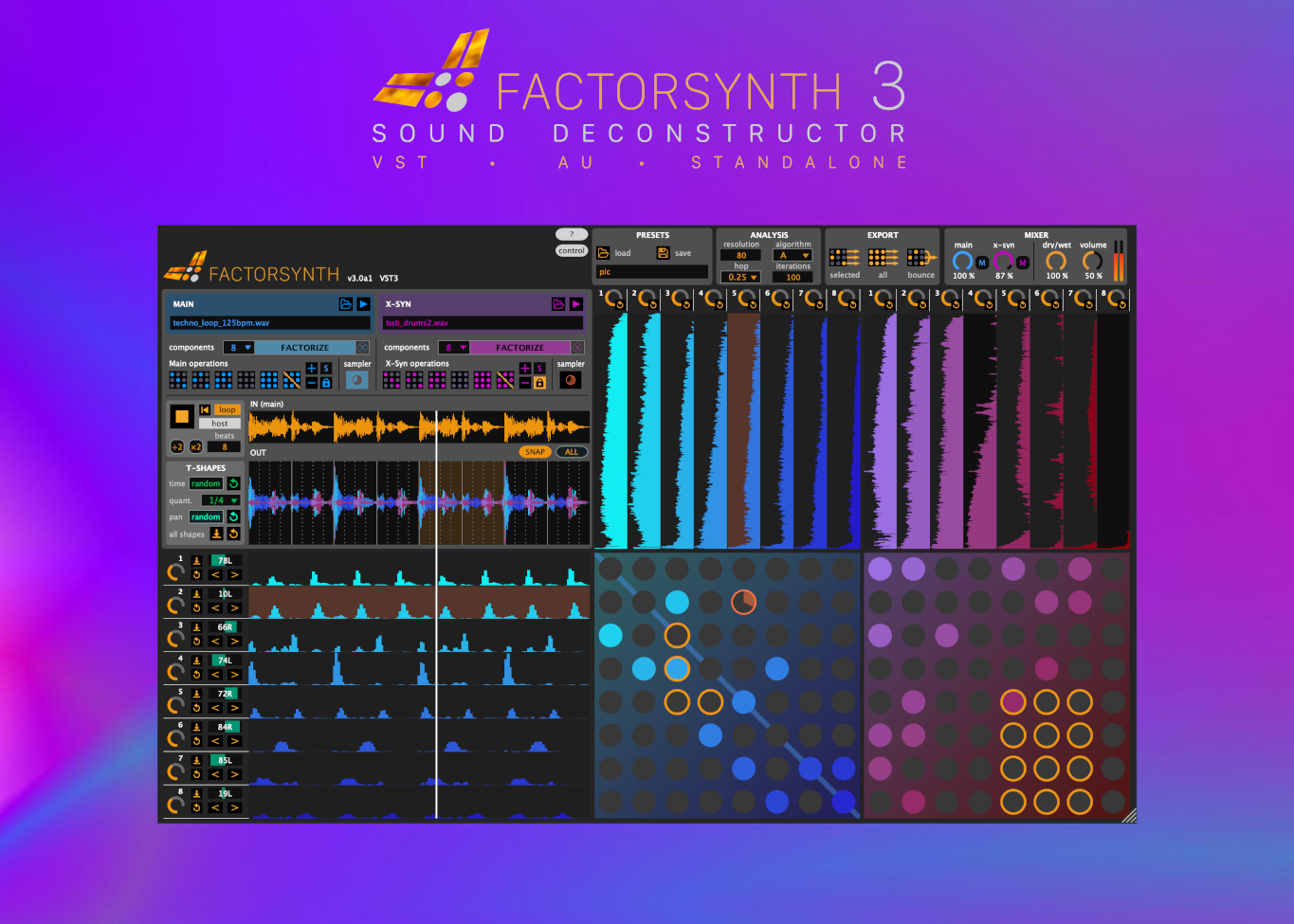Click the load preset folder icon
Image resolution: width=1294 pixels, height=924 pixels.
(604, 253)
